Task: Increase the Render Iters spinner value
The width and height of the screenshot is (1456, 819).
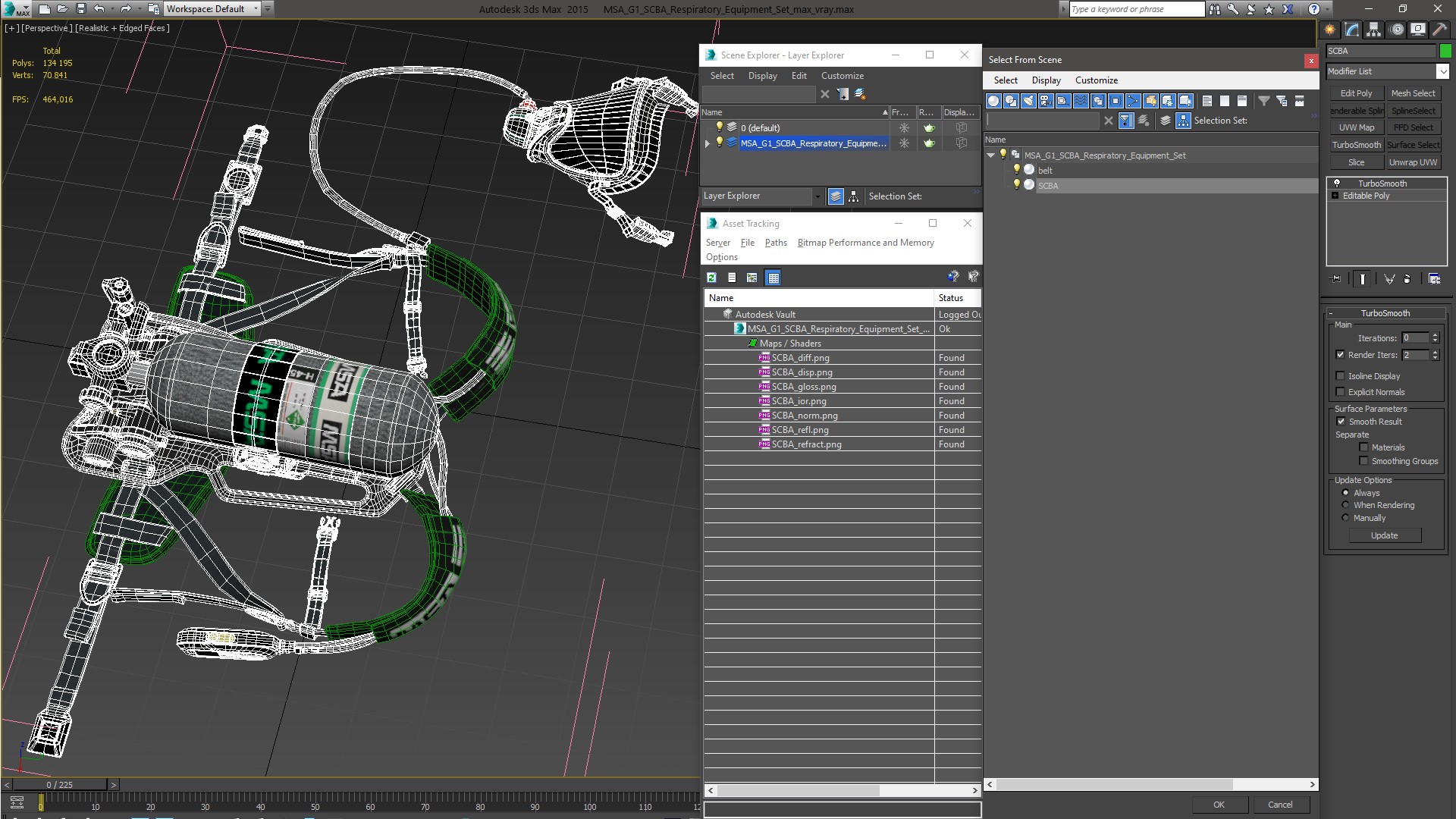Action: pyautogui.click(x=1435, y=352)
